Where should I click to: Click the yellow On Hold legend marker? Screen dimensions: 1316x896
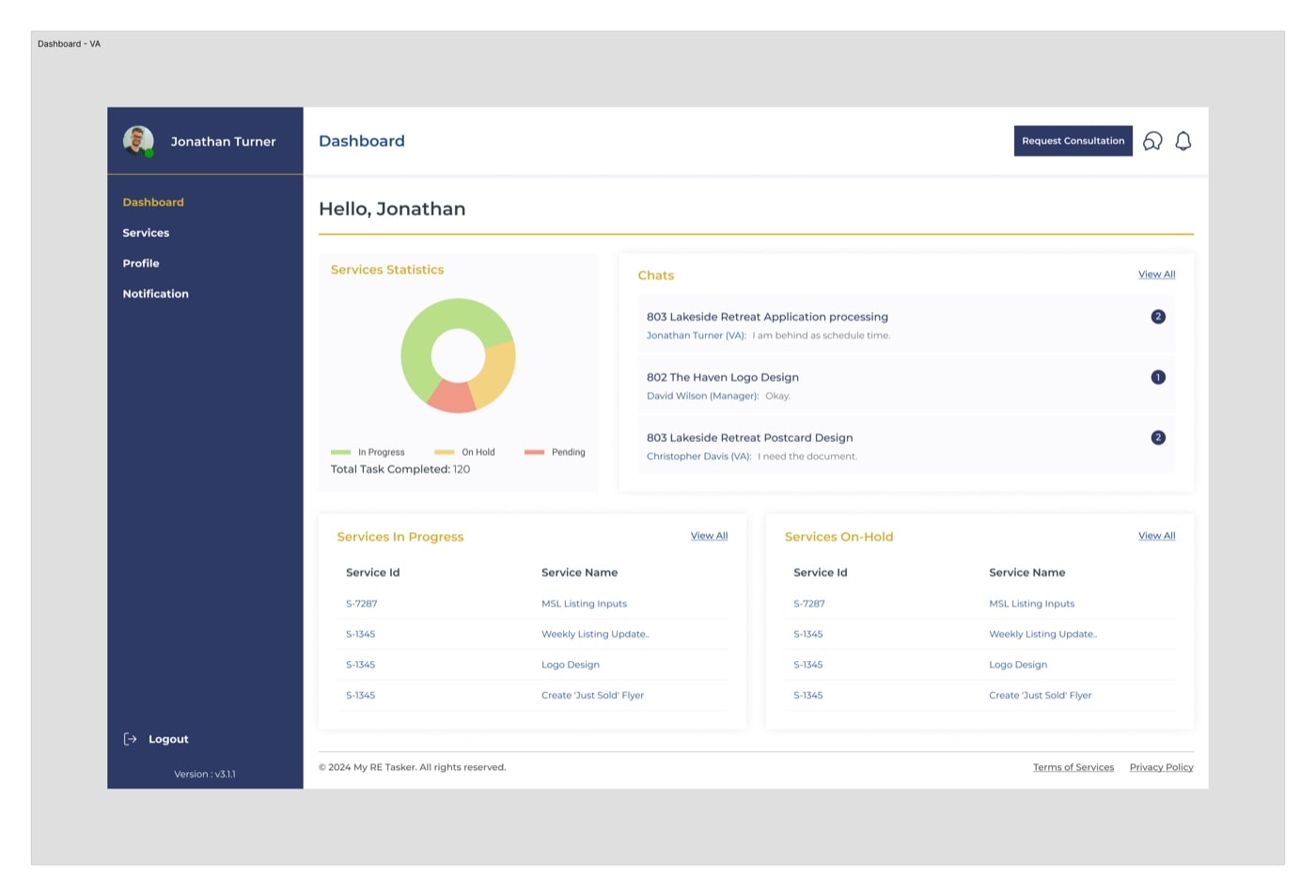pos(445,452)
